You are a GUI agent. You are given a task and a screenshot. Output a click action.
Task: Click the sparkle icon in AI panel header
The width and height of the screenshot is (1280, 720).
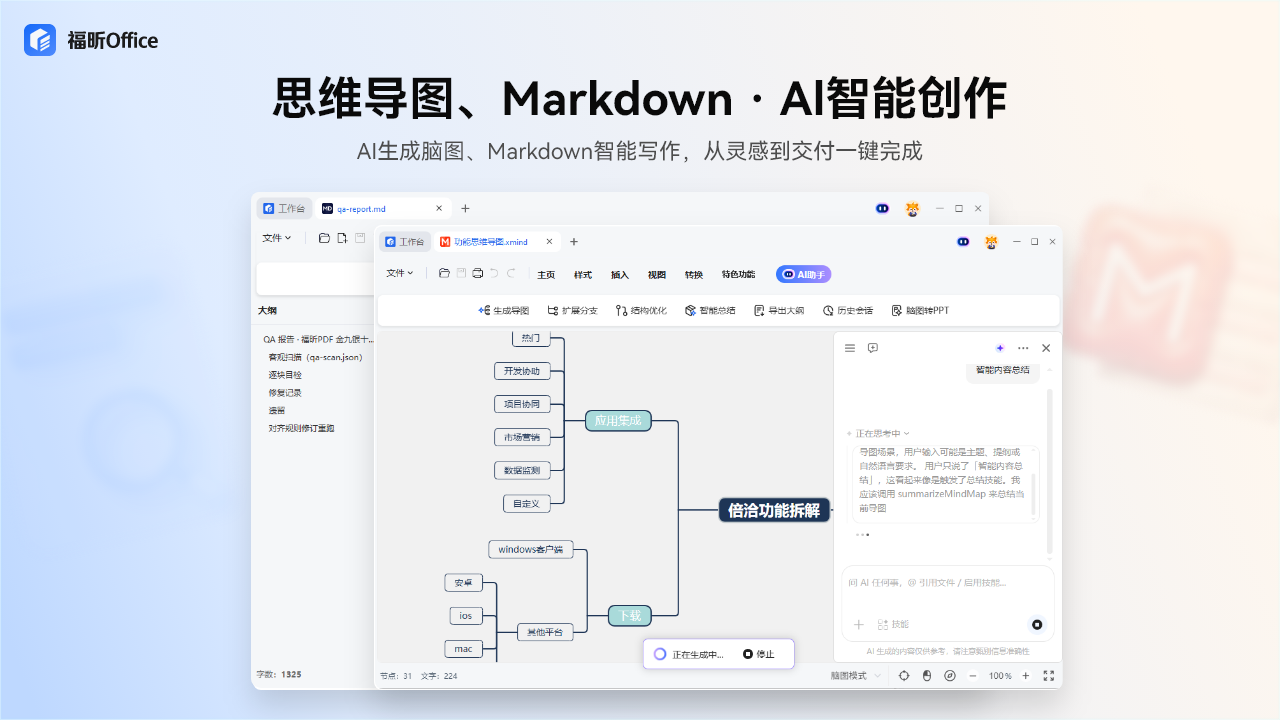(1000, 348)
